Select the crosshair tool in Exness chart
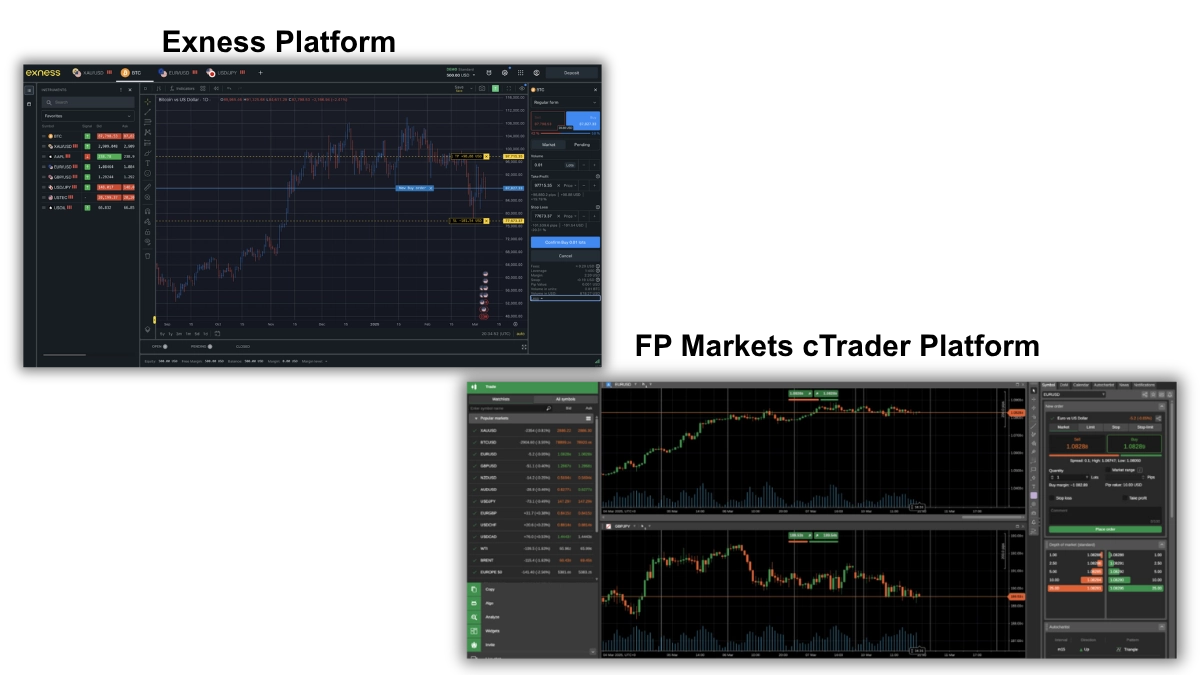Viewport: 1200px width, 675px height. tap(148, 102)
